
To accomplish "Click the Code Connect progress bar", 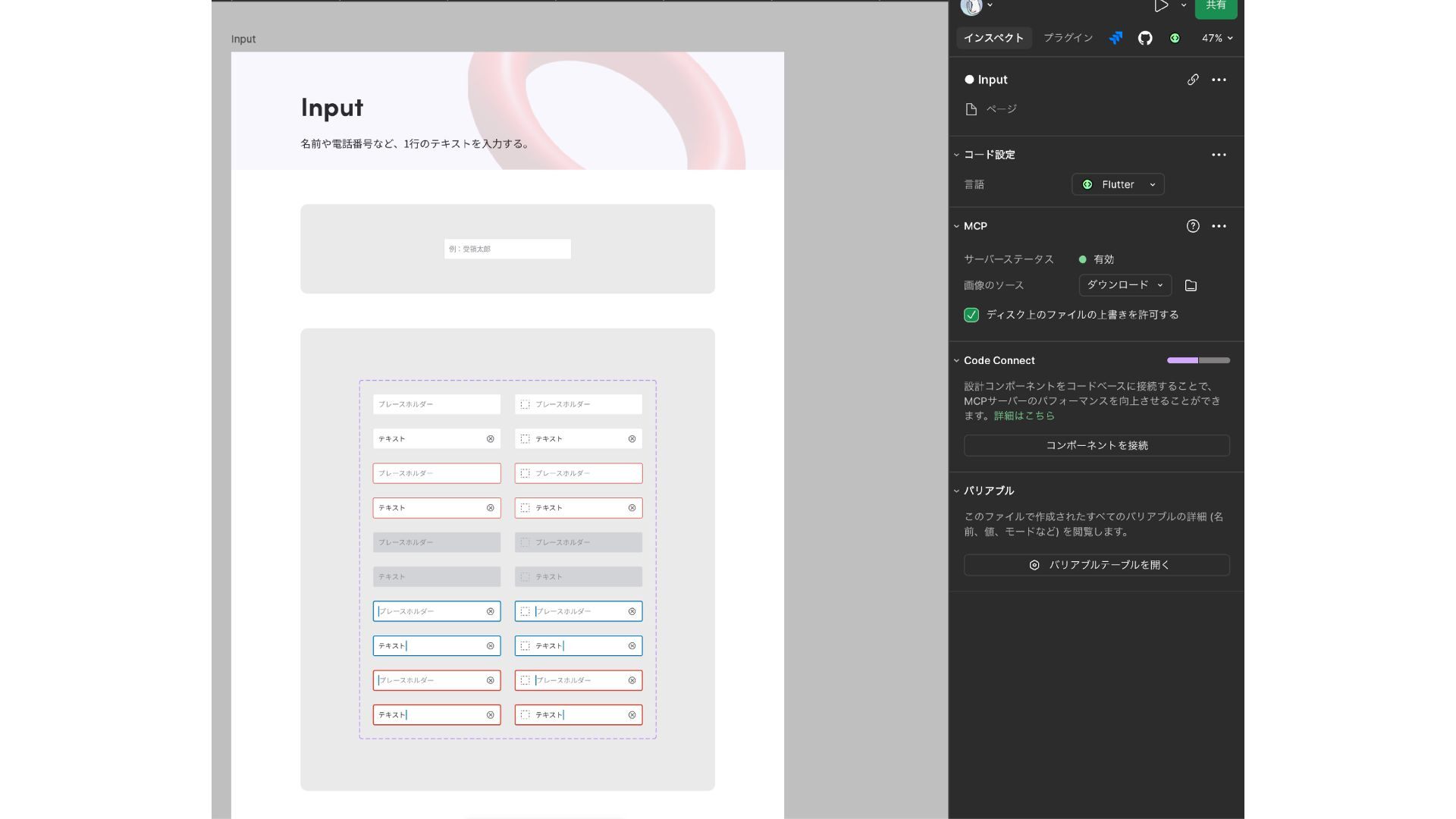I will pos(1198,360).
